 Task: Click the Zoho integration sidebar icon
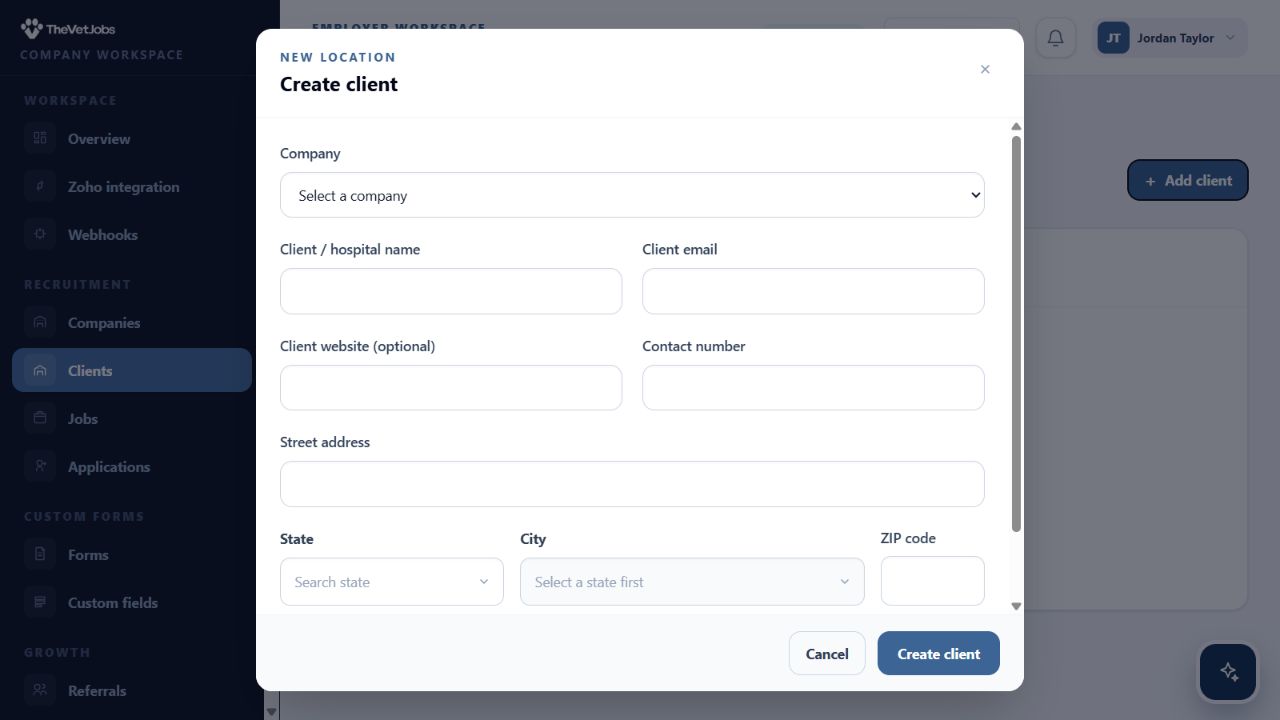[40, 186]
